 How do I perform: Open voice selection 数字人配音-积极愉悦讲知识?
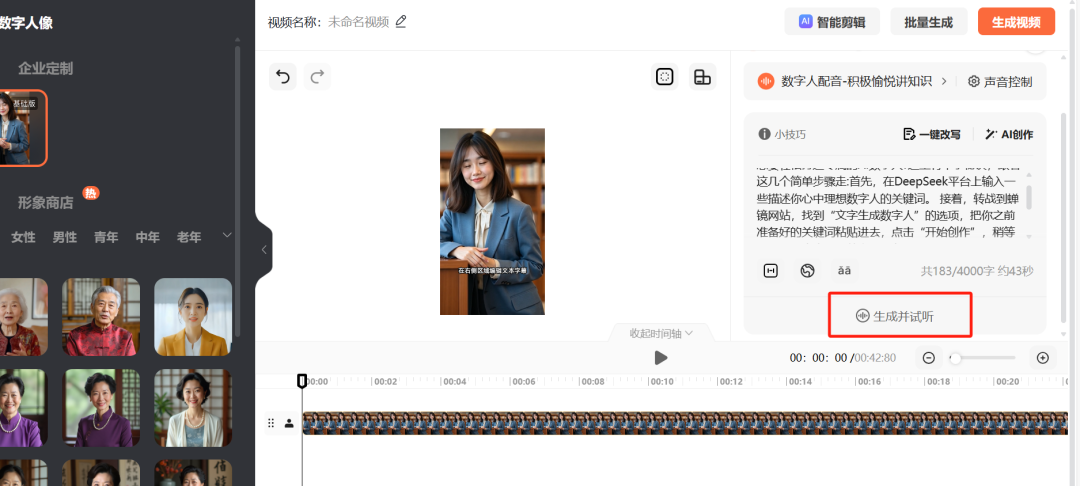[x=856, y=81]
